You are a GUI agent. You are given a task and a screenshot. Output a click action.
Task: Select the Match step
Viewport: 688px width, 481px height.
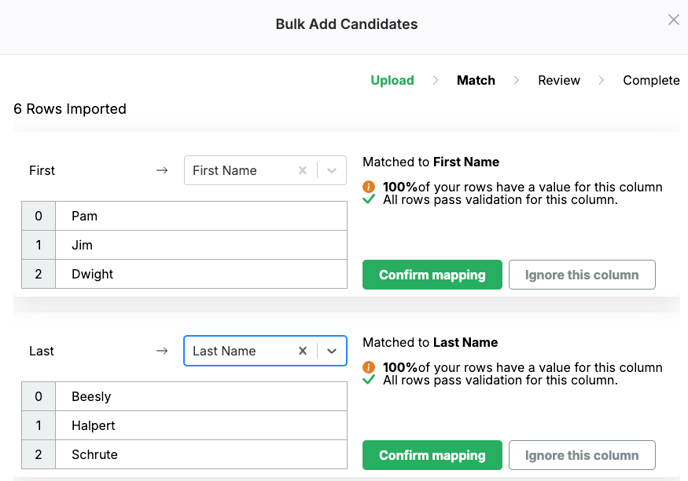click(476, 80)
